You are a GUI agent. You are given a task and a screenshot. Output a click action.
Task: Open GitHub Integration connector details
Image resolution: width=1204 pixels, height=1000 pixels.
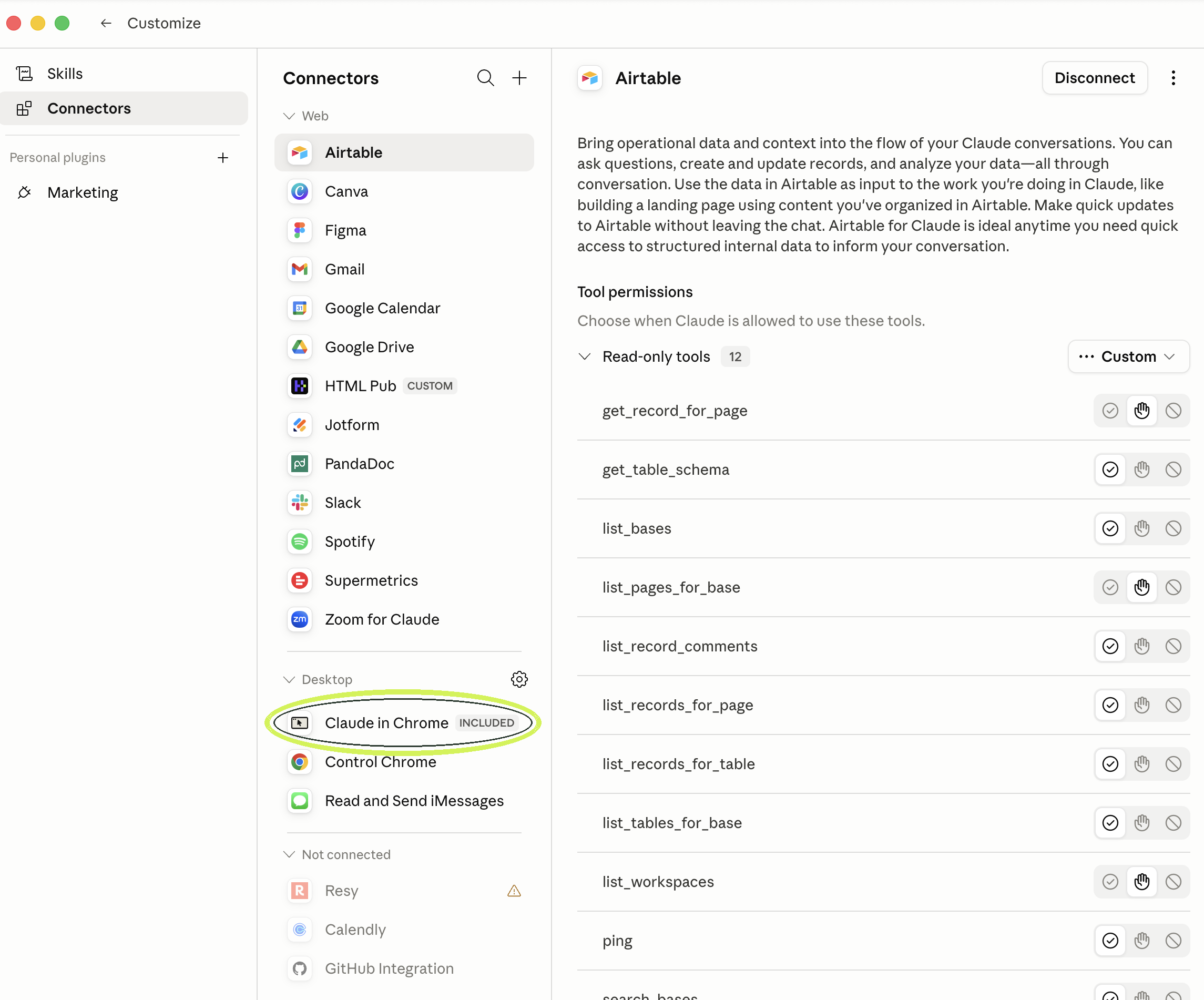[x=404, y=968]
